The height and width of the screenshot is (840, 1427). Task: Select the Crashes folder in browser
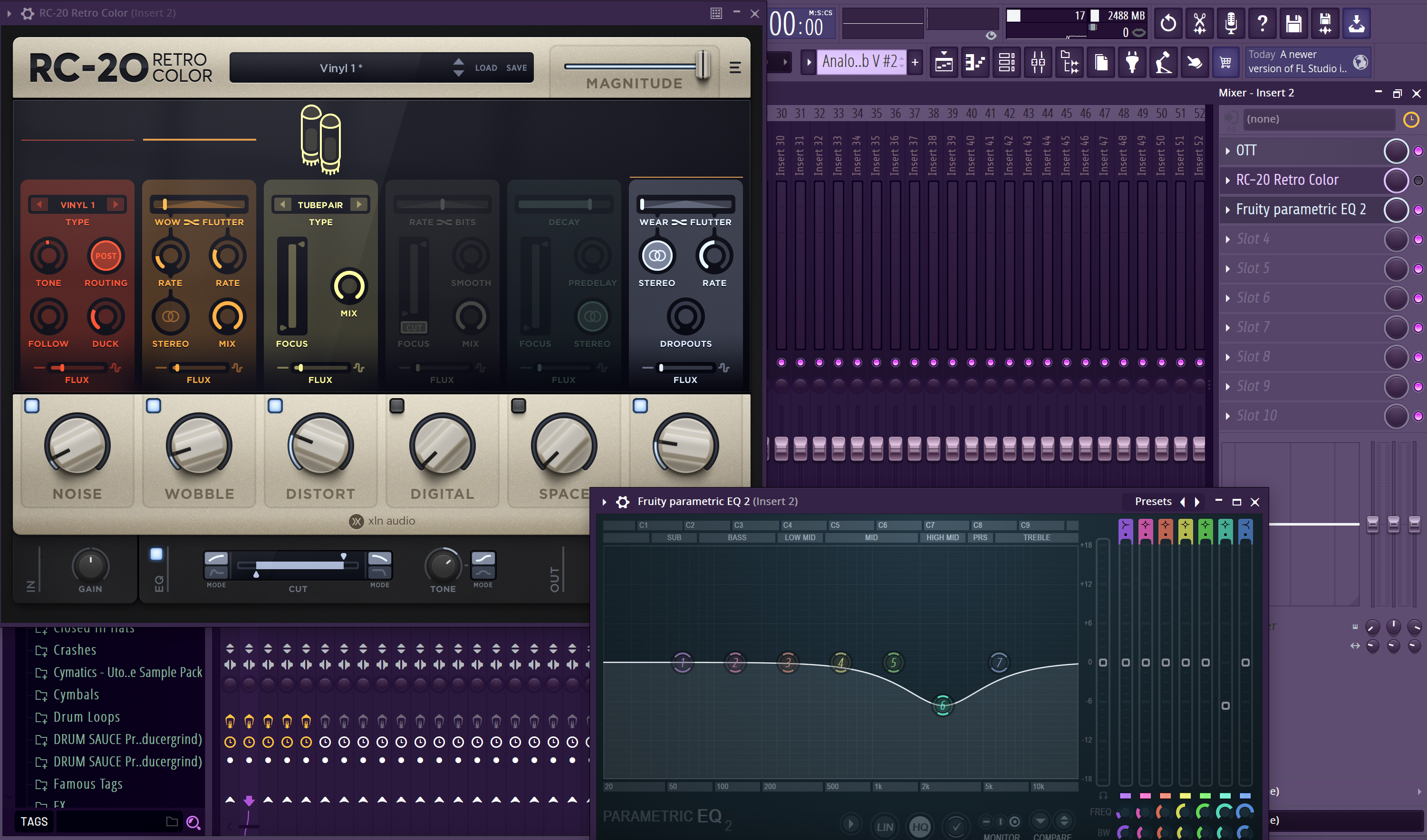(x=74, y=650)
